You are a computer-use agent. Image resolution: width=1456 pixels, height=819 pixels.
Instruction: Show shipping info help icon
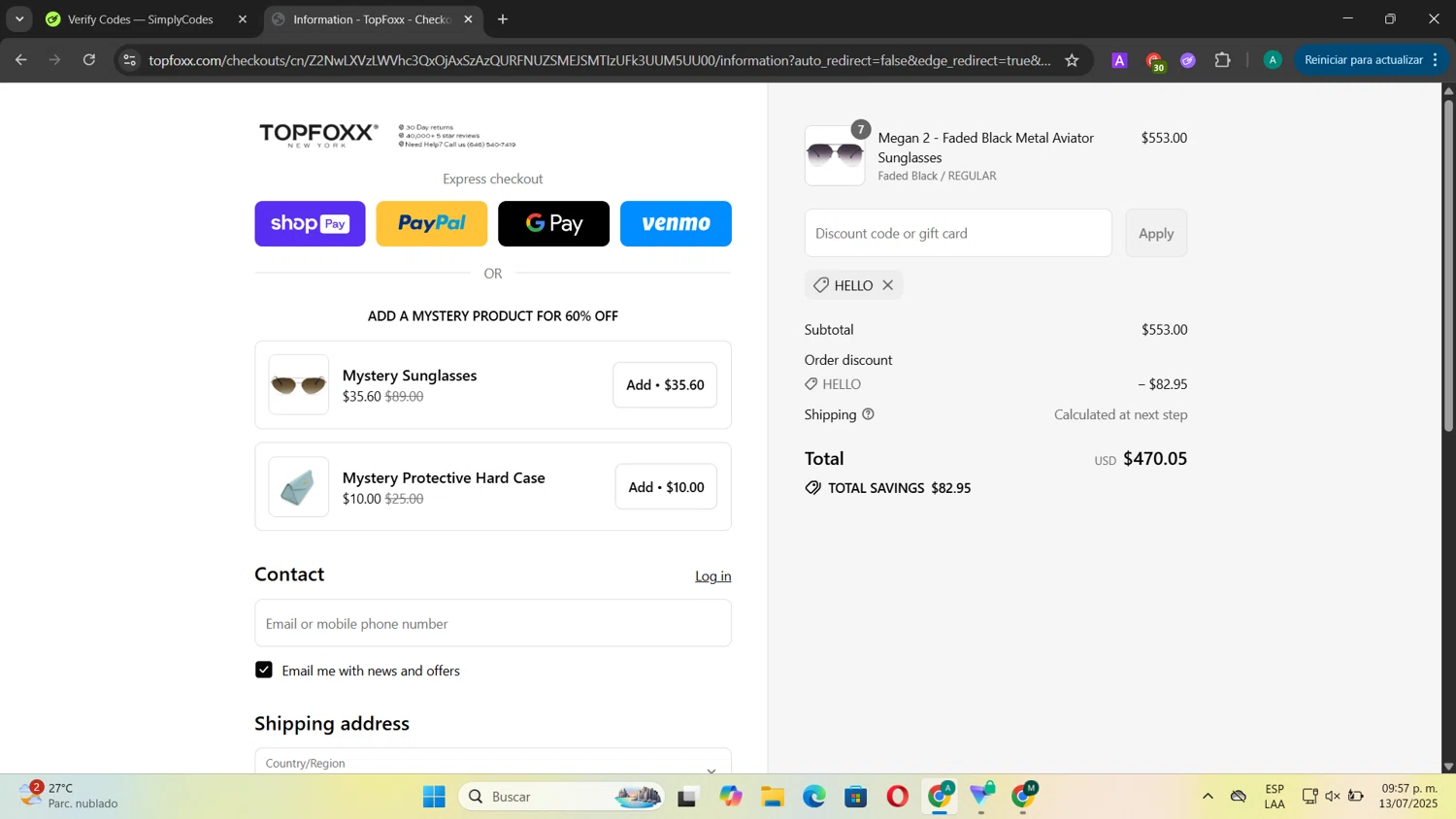click(x=868, y=414)
